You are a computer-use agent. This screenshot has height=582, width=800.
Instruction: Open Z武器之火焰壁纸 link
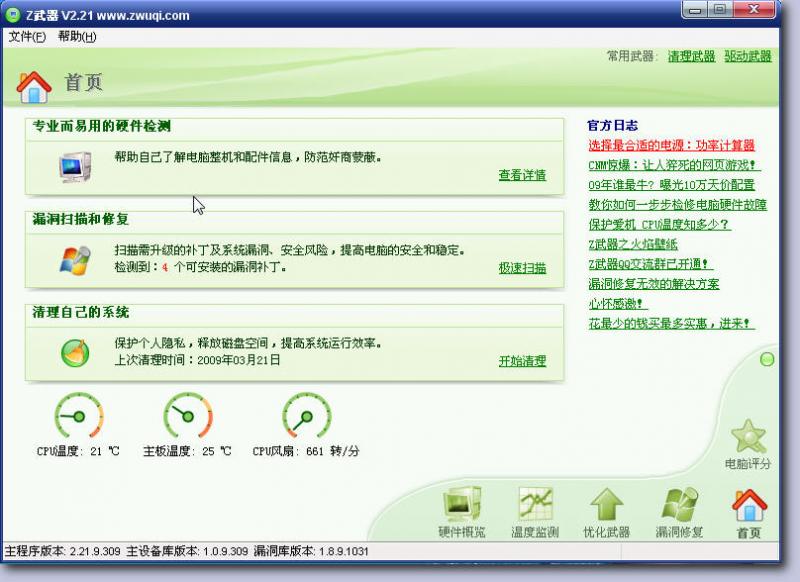(x=633, y=244)
